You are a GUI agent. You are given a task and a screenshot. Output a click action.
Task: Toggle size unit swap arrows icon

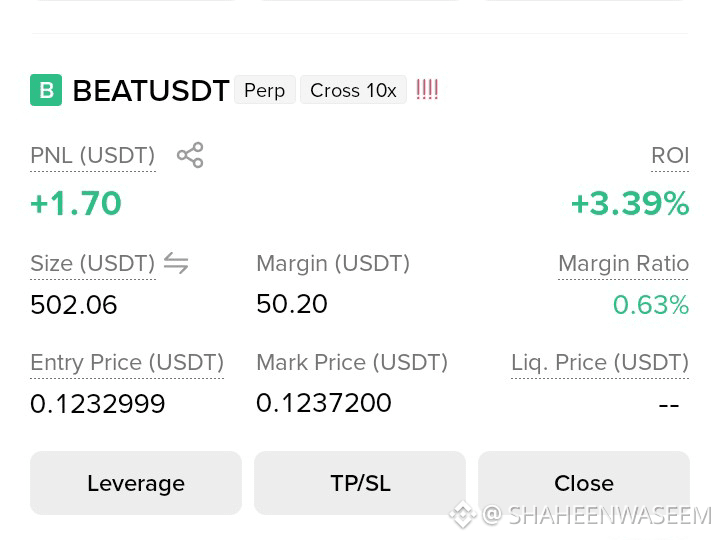click(176, 263)
